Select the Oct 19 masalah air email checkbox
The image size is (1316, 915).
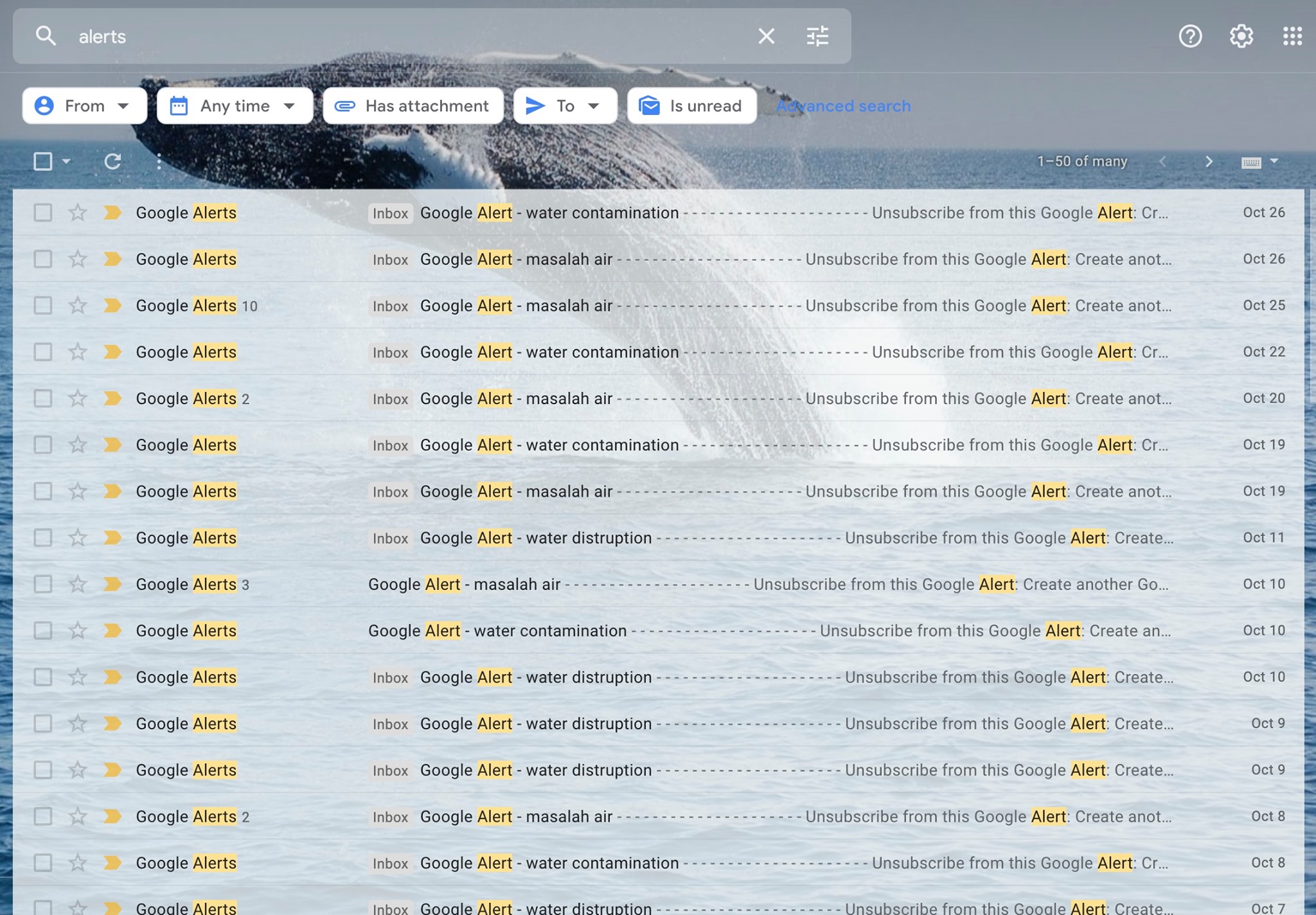(43, 491)
